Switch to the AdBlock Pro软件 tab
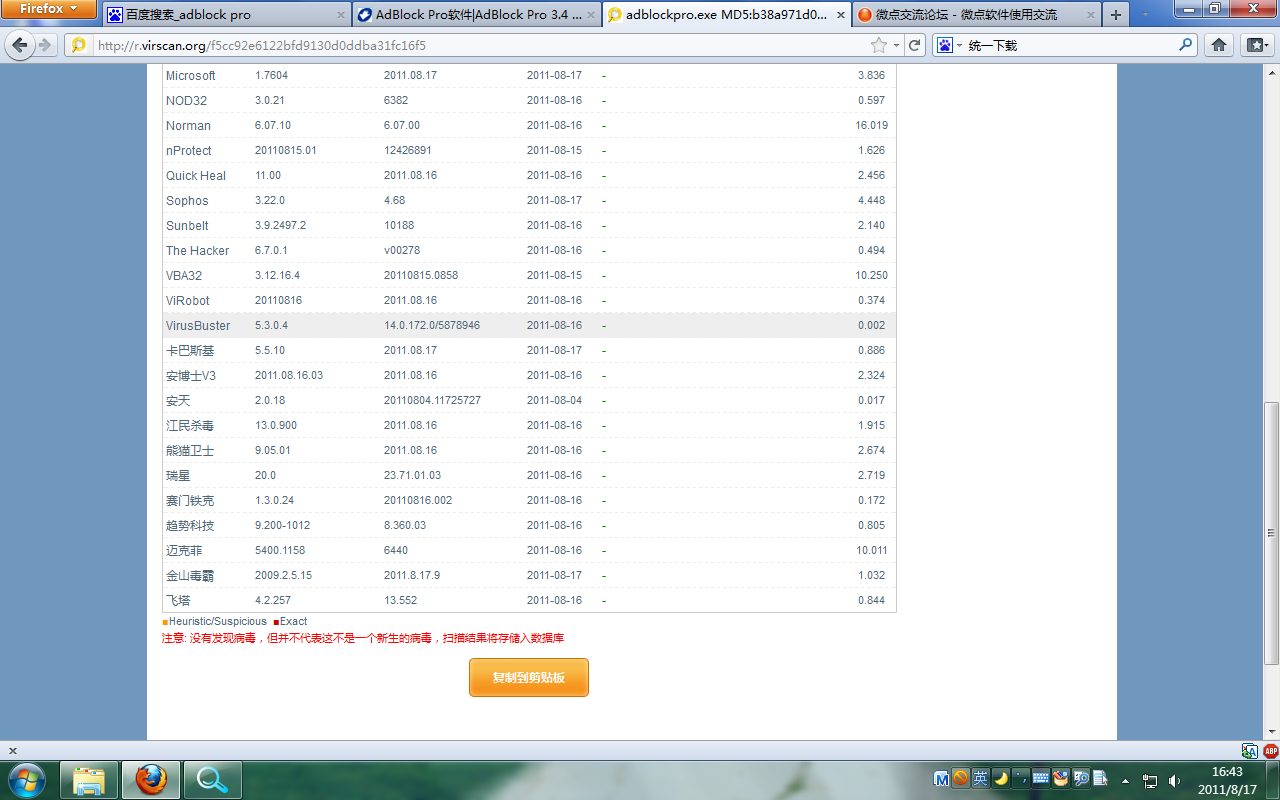The image size is (1280, 800). [475, 15]
